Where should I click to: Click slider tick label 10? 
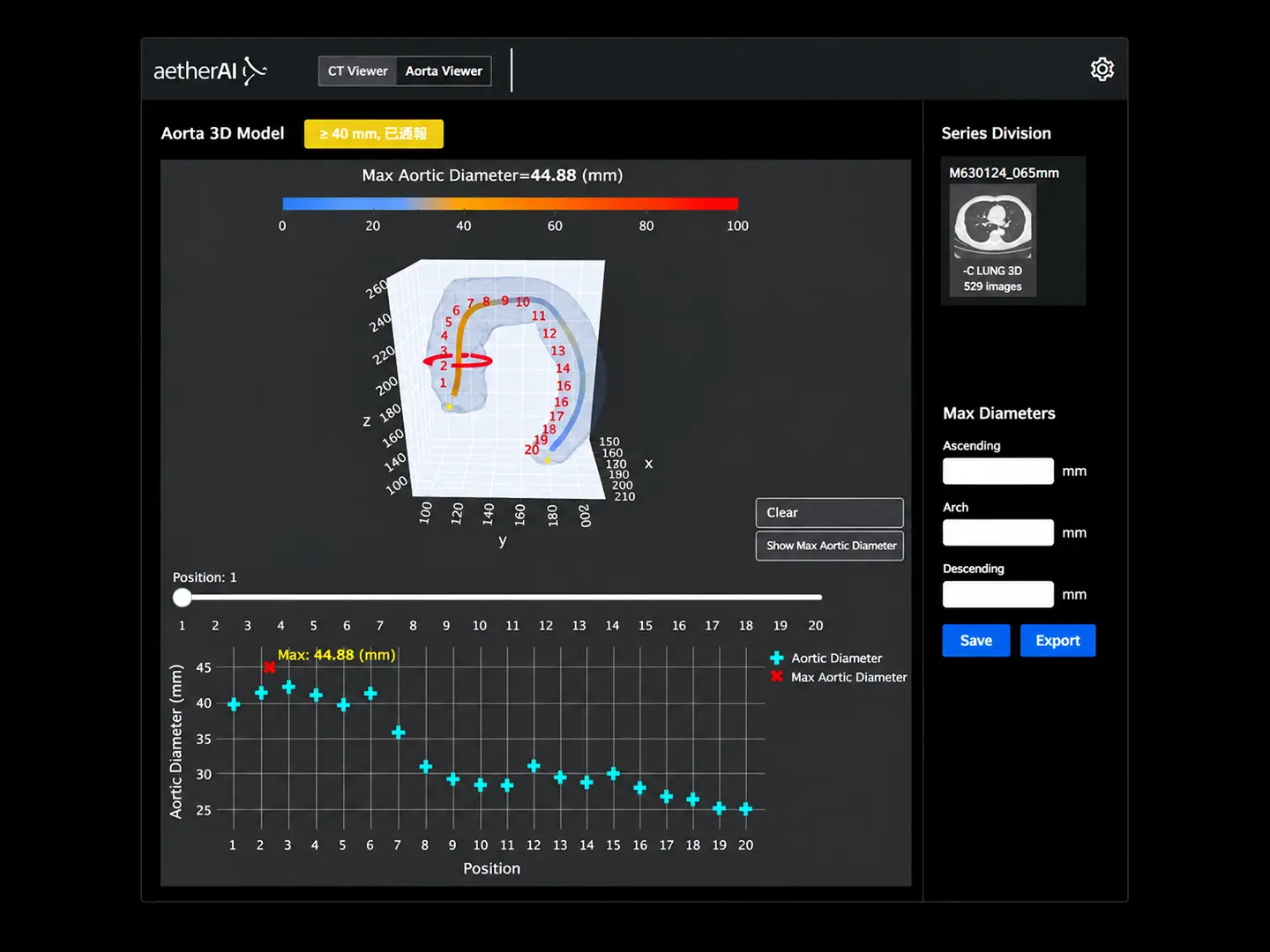pos(479,626)
